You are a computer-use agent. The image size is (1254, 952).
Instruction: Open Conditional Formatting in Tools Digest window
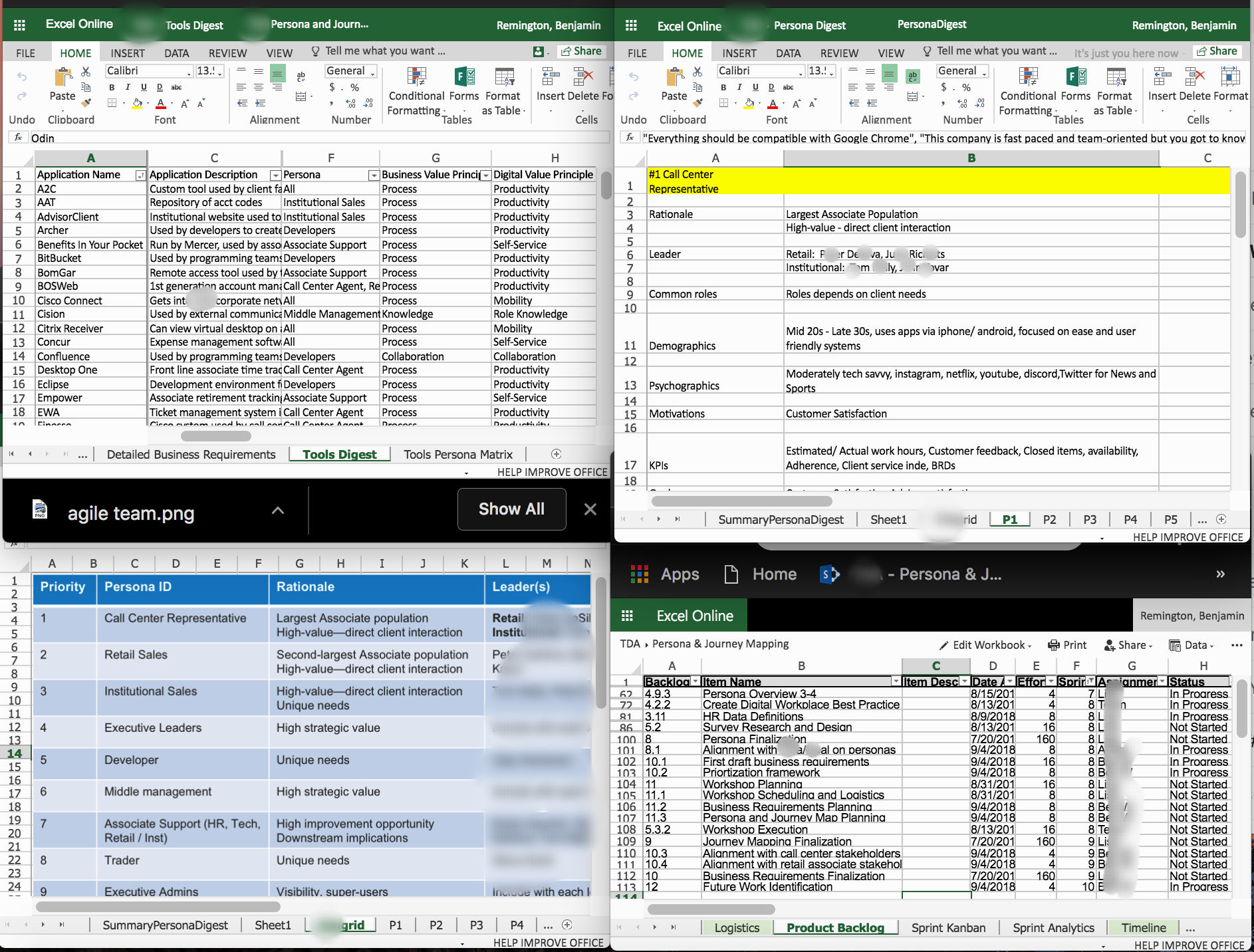417,92
